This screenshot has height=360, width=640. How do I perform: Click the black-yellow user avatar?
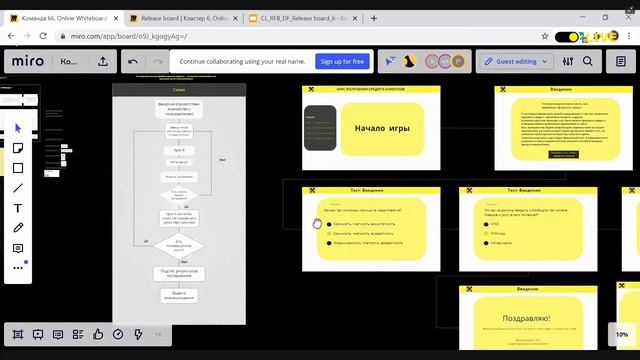409,62
